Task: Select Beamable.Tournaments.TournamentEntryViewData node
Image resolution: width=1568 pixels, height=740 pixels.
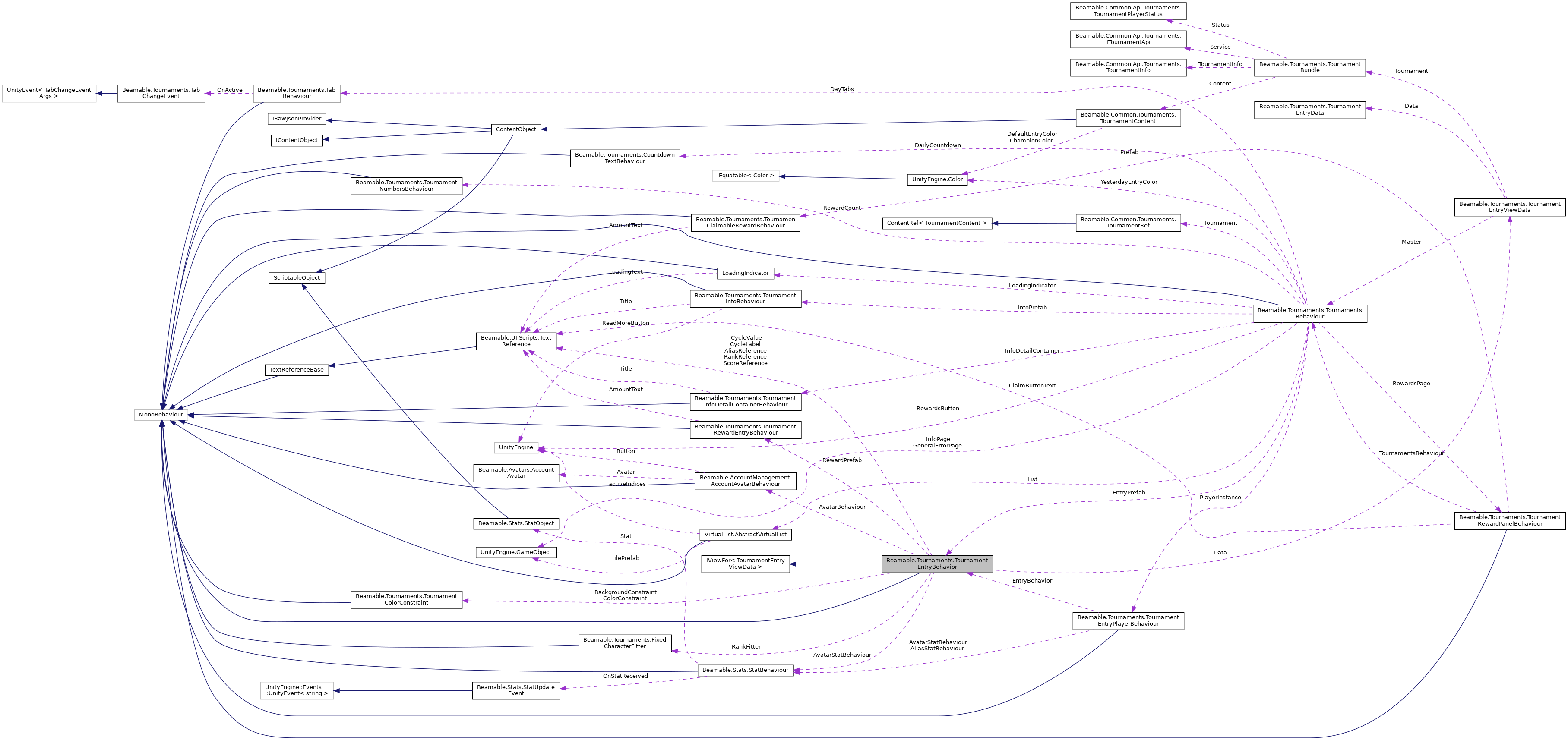Action: coord(1510,208)
